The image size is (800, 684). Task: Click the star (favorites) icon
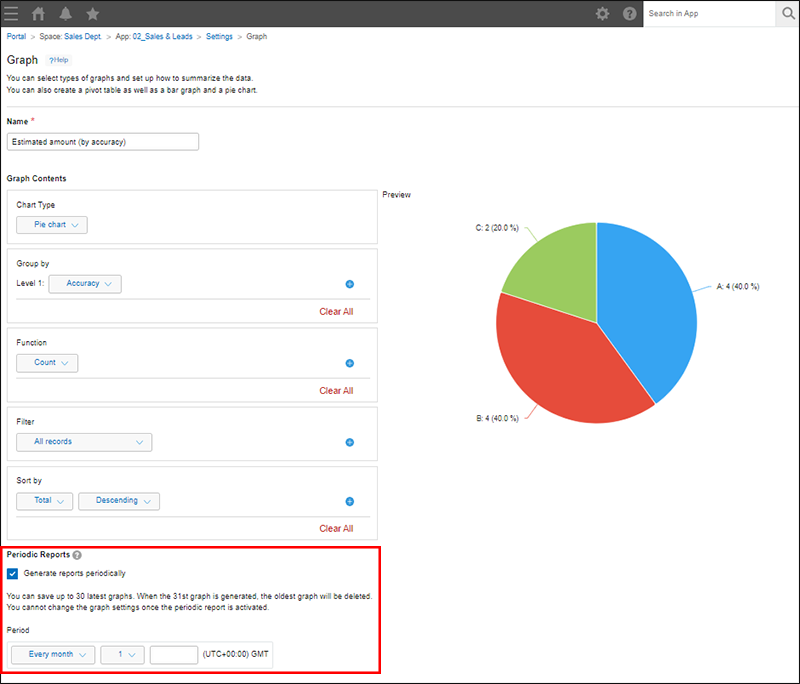[91, 13]
